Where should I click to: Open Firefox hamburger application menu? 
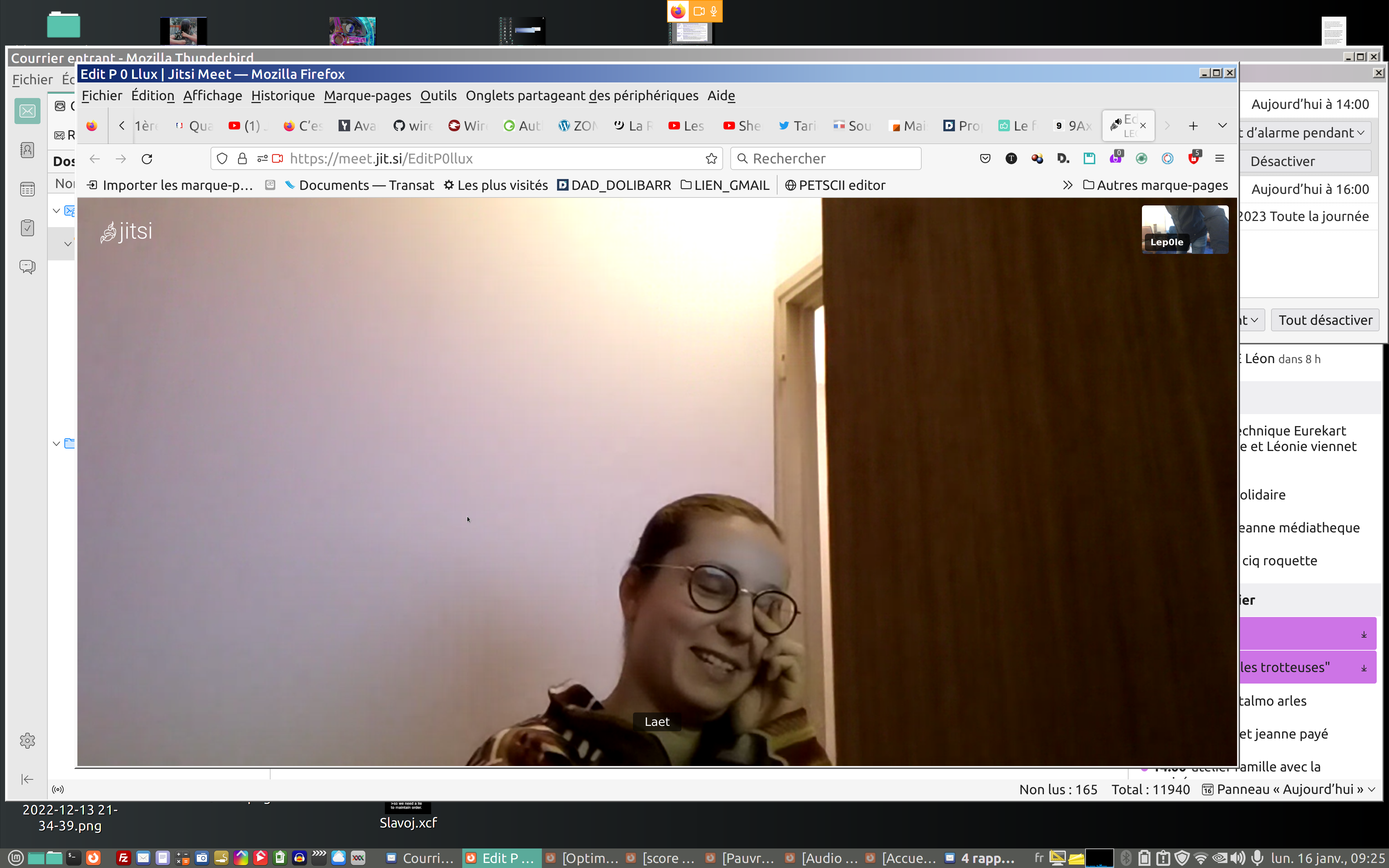point(1220,158)
